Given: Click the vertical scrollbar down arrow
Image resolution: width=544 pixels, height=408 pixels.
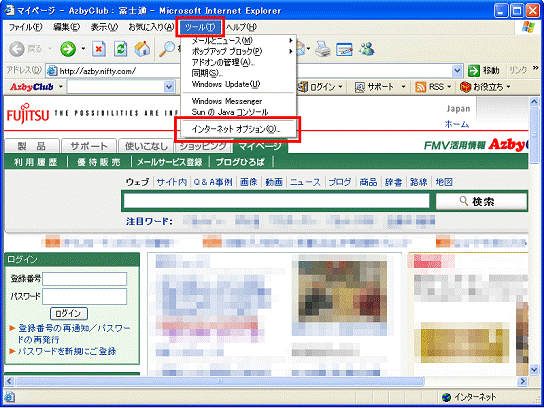Looking at the screenshot, I should (534, 370).
